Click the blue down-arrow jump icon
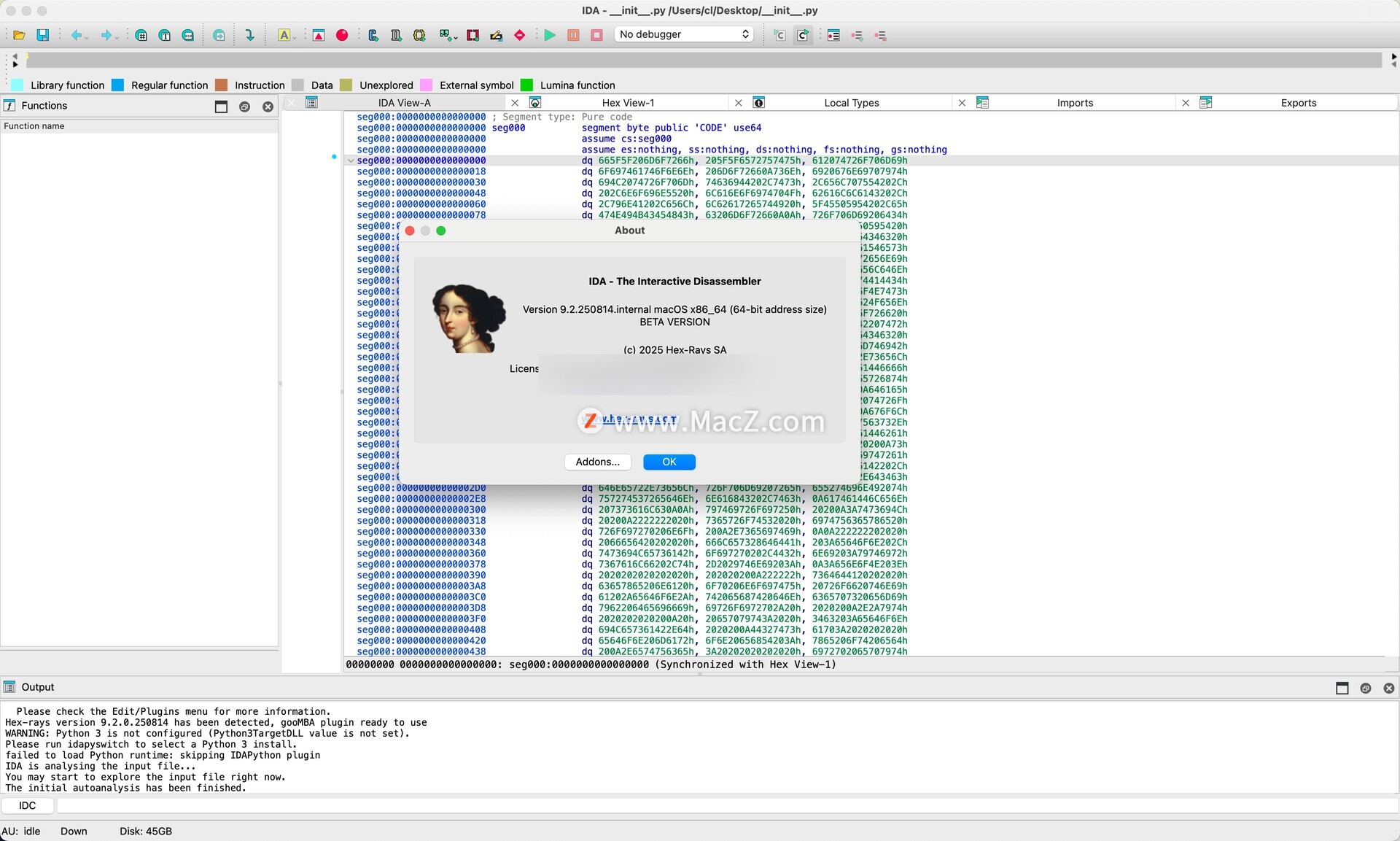1400x841 pixels. click(x=249, y=34)
